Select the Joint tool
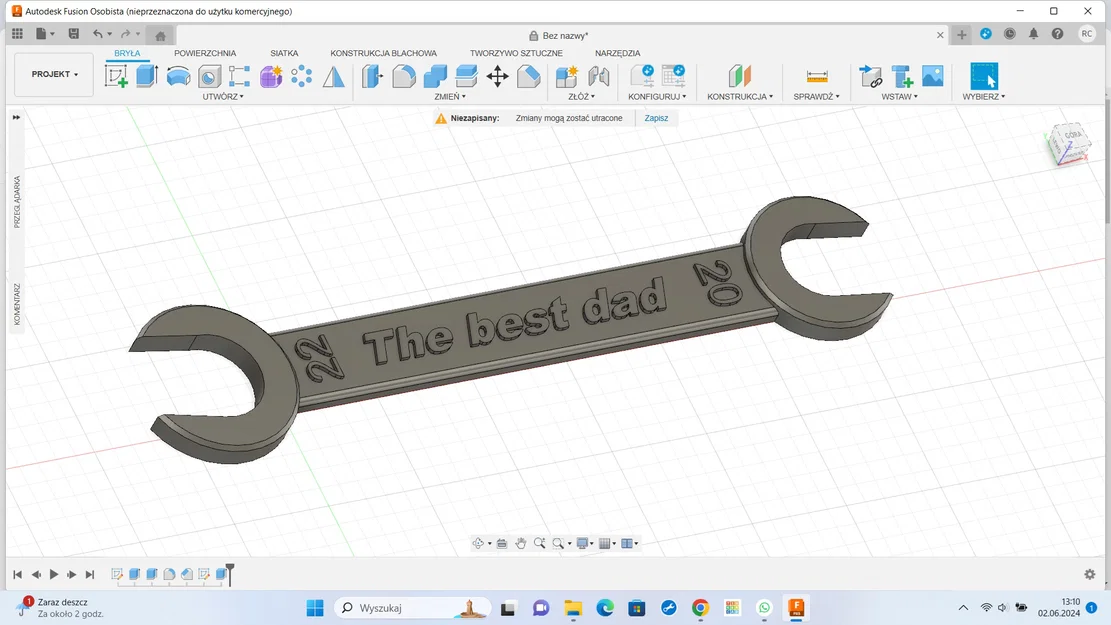The width and height of the screenshot is (1111, 625). tap(599, 77)
